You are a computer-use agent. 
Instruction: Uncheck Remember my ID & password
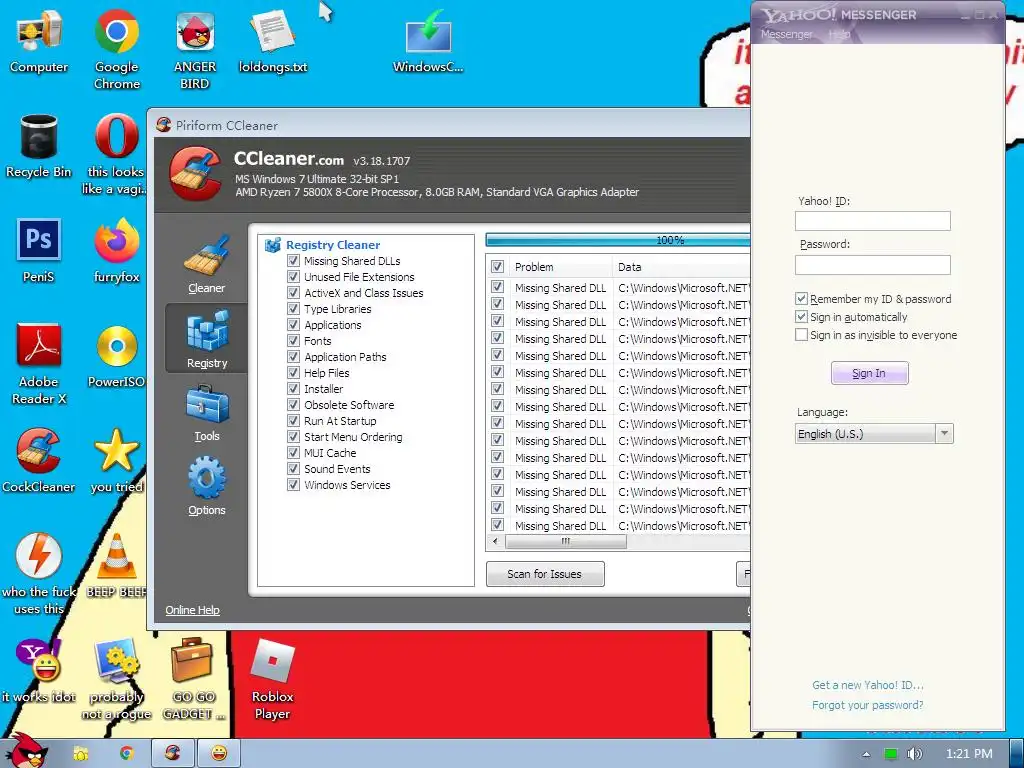tap(801, 298)
